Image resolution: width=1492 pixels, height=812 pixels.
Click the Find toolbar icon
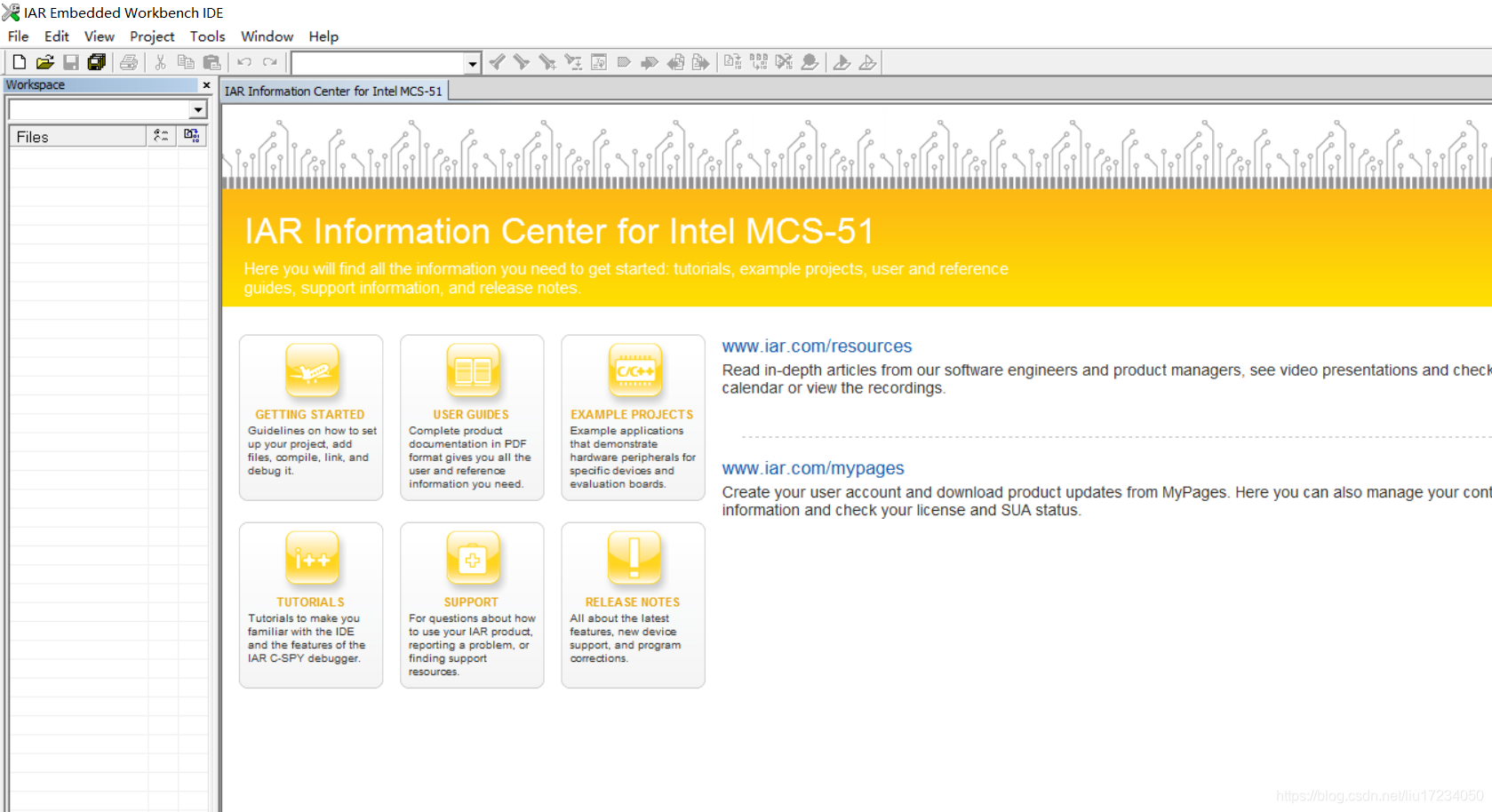[x=547, y=62]
